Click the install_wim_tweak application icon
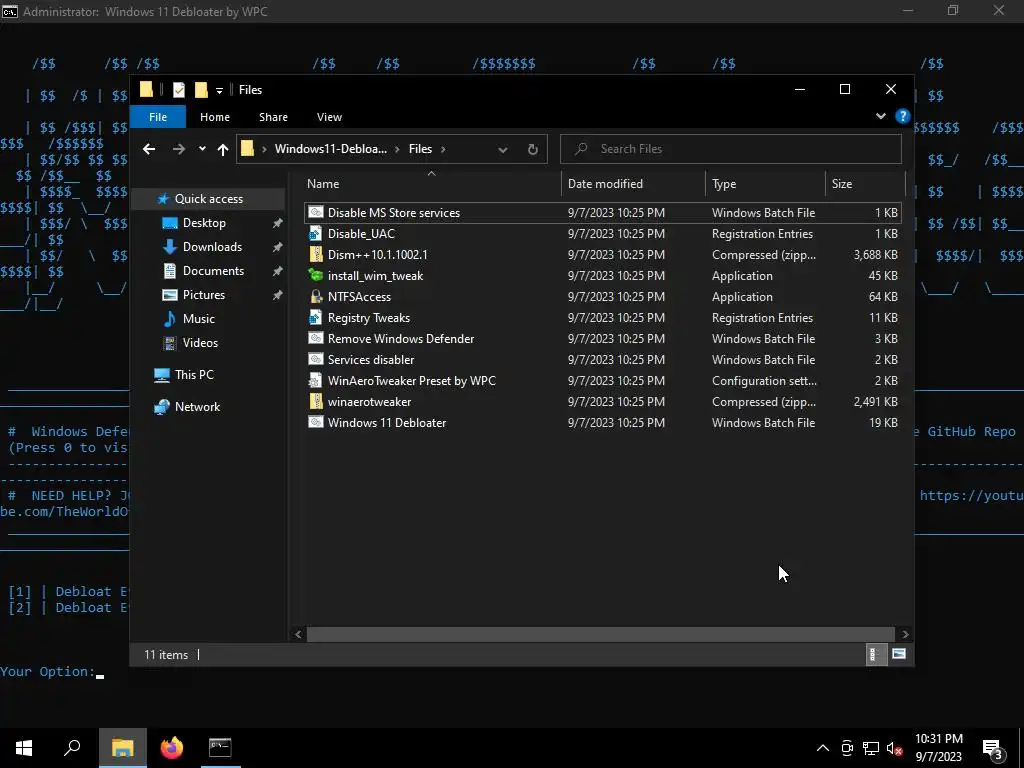The width and height of the screenshot is (1024, 768). pyautogui.click(x=315, y=275)
